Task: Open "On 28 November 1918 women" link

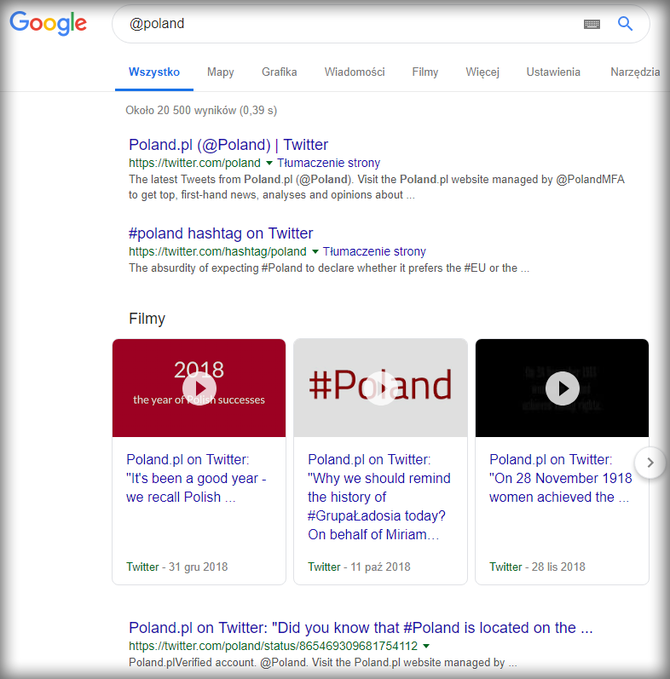Action: coord(560,478)
